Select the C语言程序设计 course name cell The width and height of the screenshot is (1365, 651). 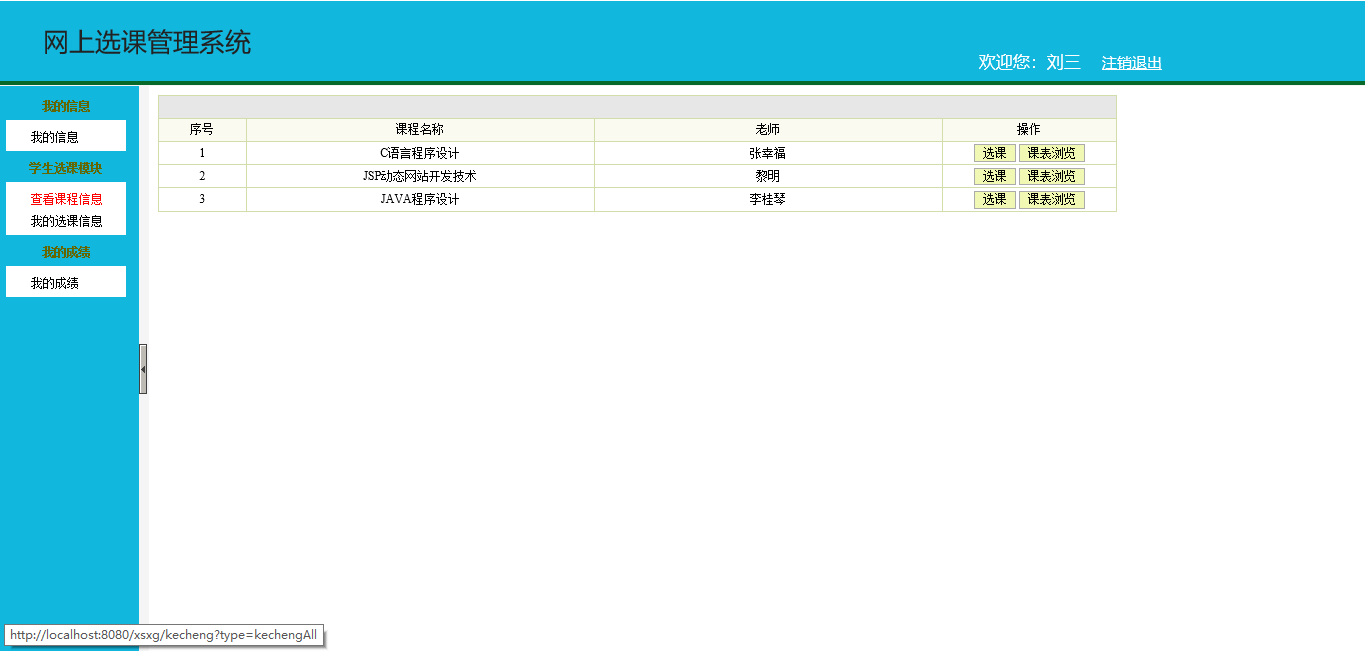click(x=420, y=153)
